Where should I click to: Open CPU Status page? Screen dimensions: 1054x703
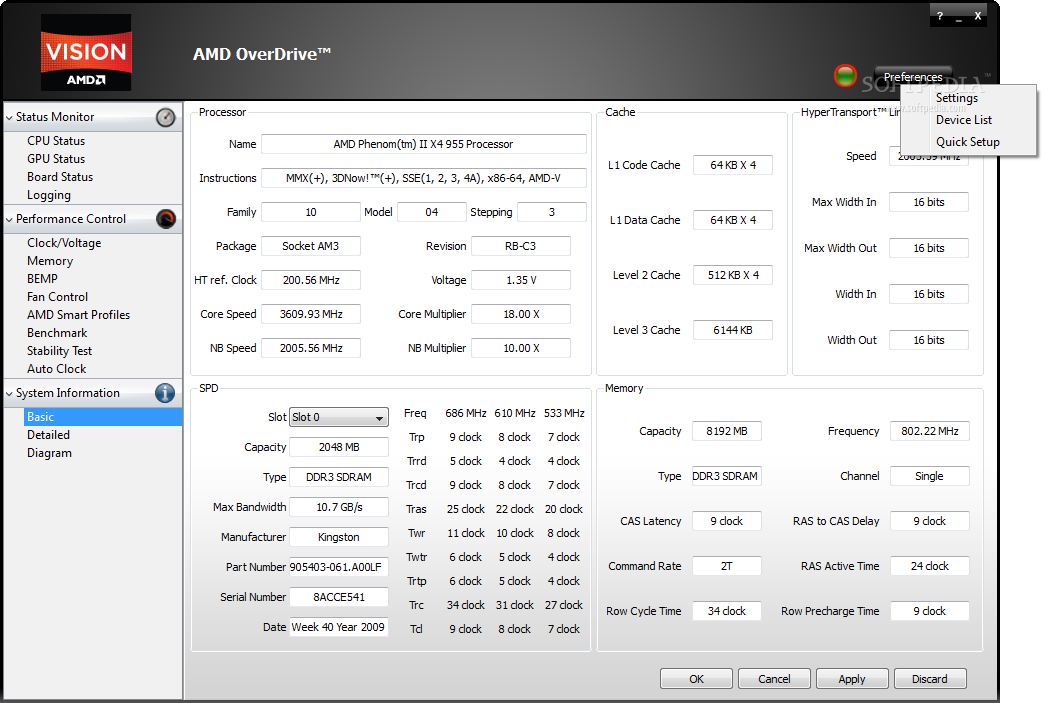click(x=56, y=140)
